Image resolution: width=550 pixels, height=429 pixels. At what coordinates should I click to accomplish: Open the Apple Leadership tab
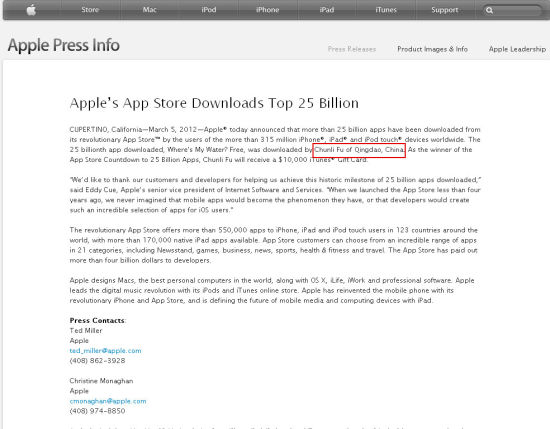click(517, 49)
